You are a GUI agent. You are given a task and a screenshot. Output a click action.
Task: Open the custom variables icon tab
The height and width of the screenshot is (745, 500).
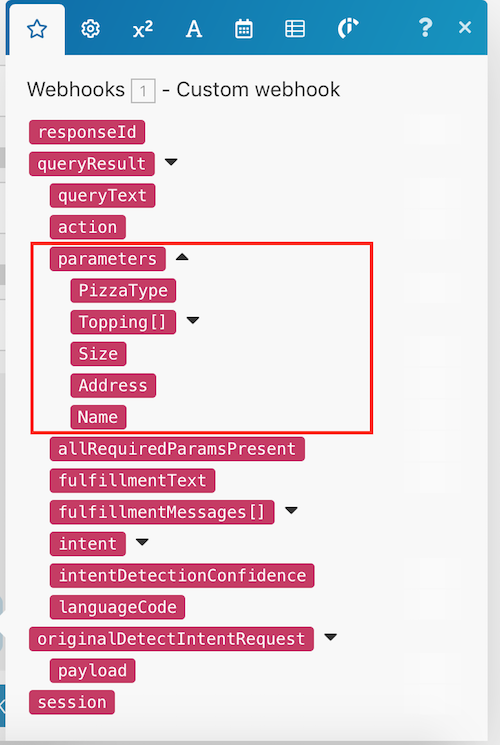coord(347,29)
